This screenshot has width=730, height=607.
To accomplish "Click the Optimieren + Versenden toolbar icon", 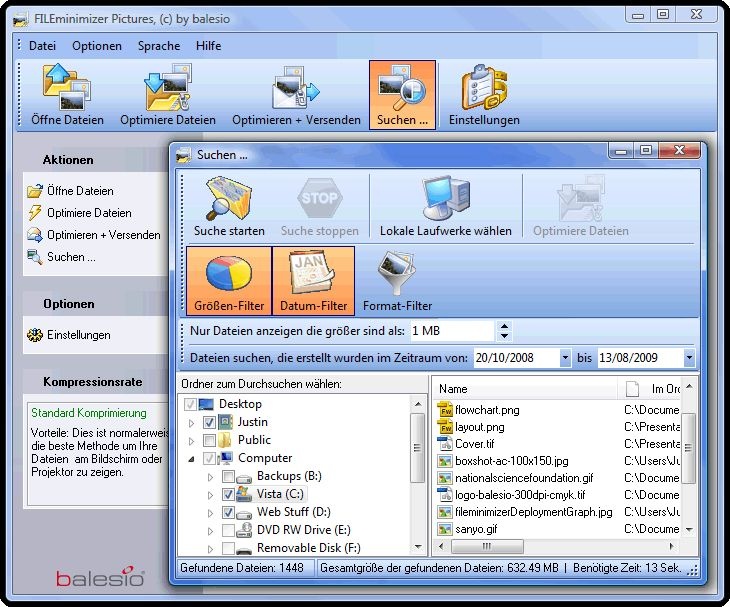I will pos(296,88).
